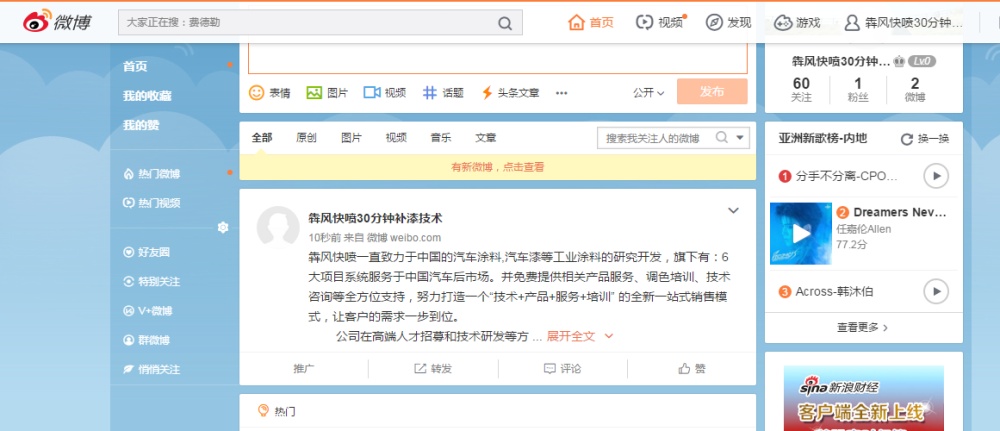Add a video using 视频 compose icon

(371, 92)
